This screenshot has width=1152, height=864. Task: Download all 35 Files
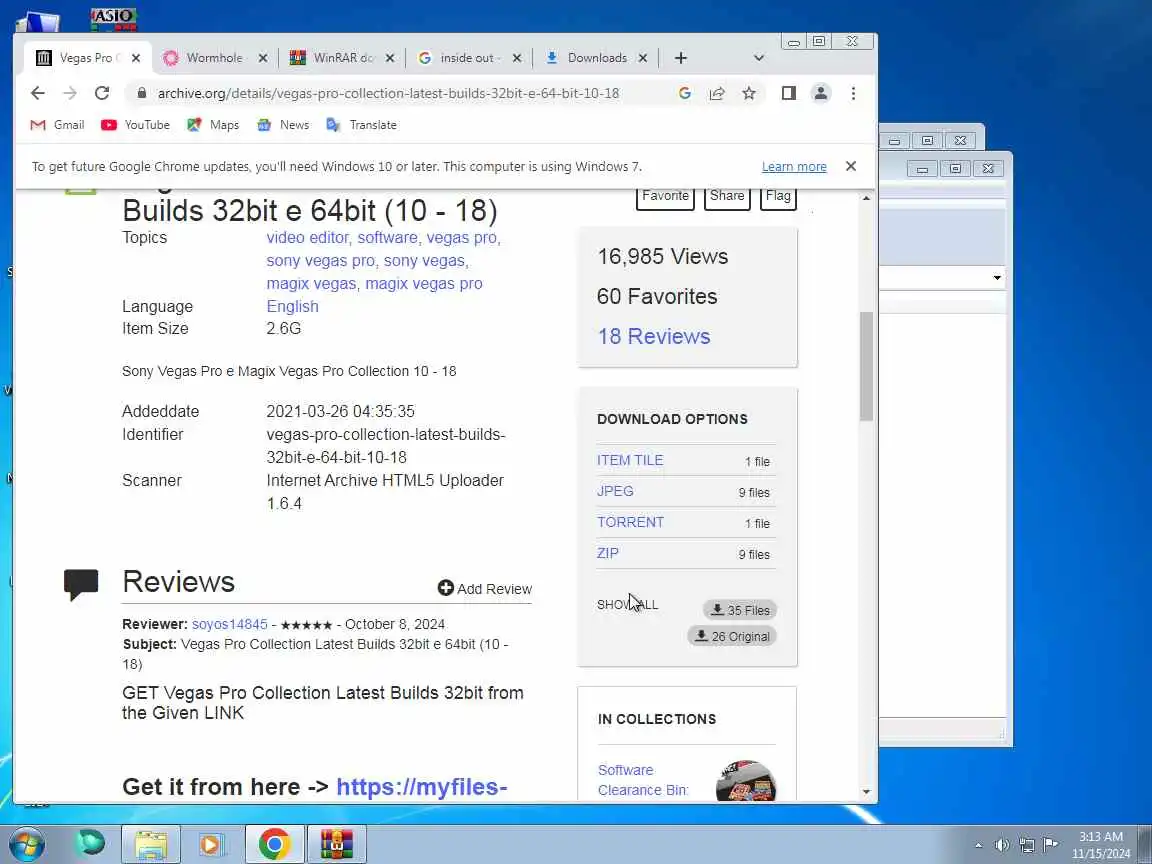[740, 610]
